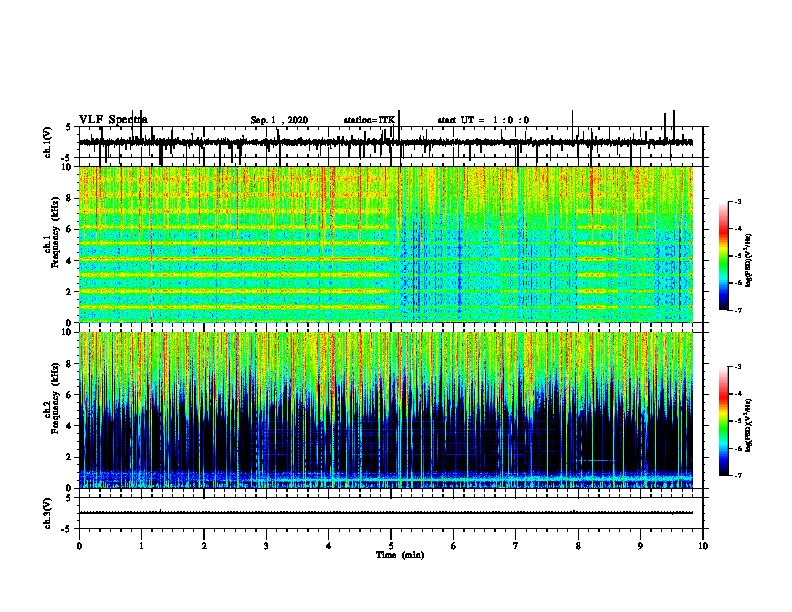Click the "ch.1(V)" axis label
This screenshot has width=792, height=612.
pos(48,142)
